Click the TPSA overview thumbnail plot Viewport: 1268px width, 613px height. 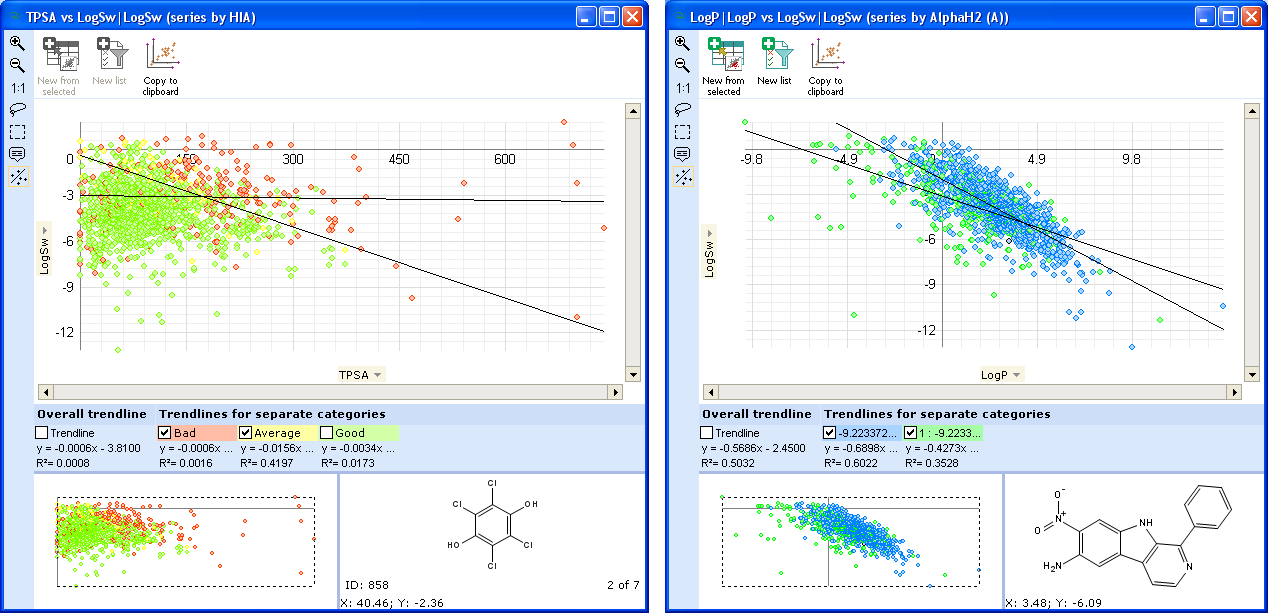185,541
